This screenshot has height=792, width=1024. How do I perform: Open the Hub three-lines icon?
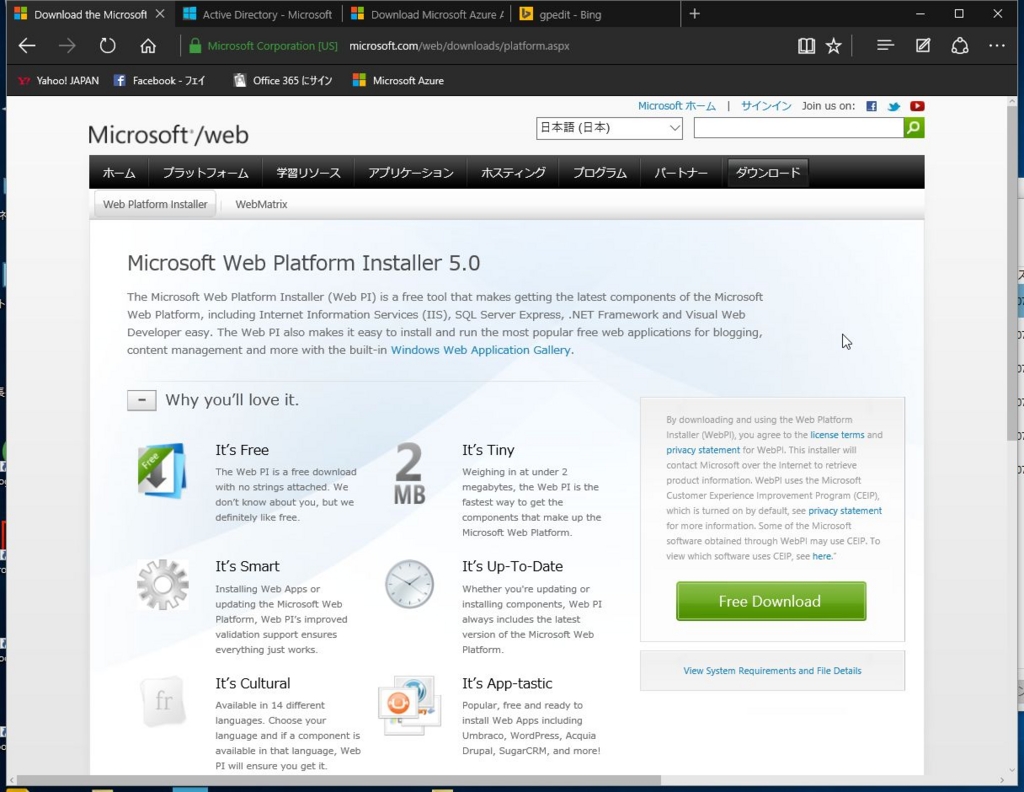885,45
